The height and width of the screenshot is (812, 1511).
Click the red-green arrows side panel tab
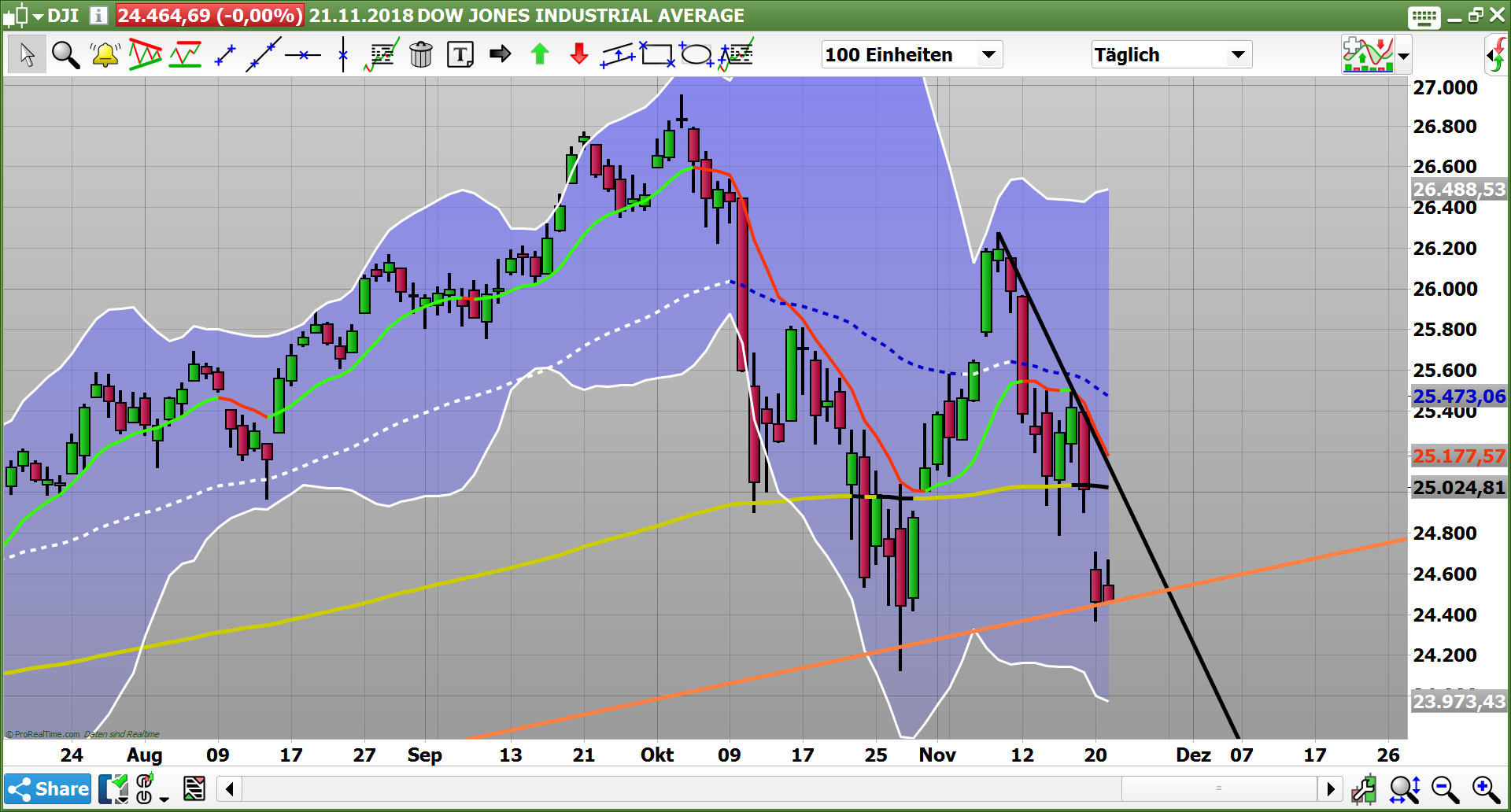1497,55
